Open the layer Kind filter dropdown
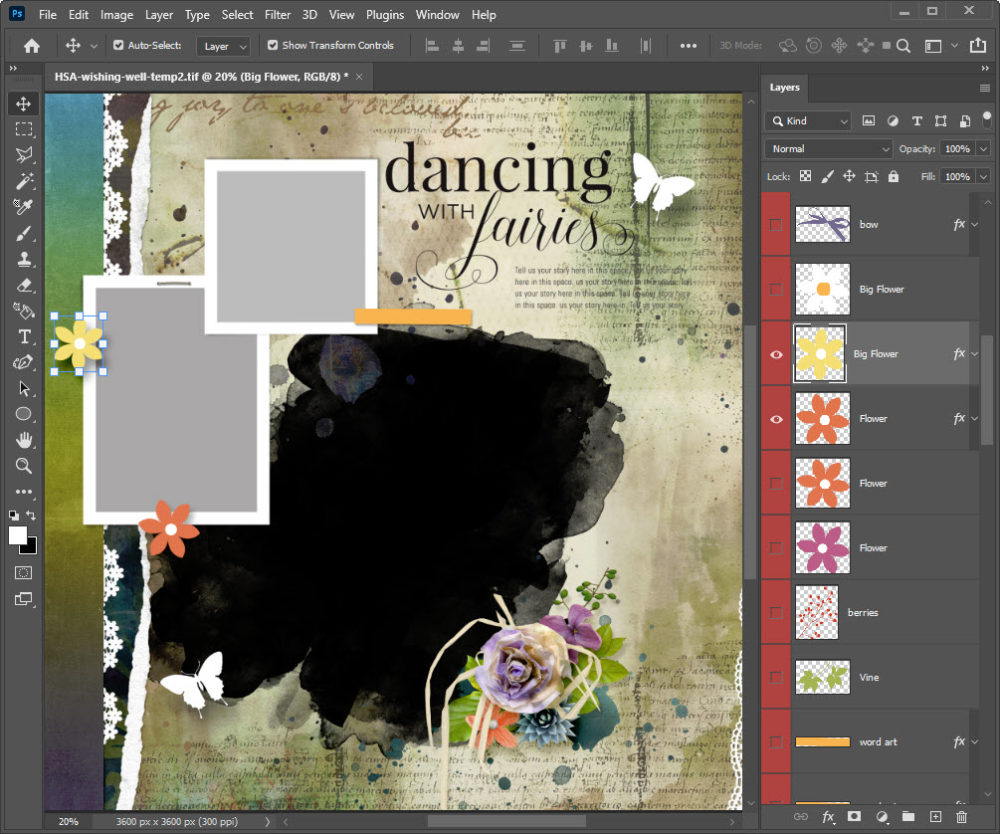Viewport: 1000px width, 834px height. 808,121
